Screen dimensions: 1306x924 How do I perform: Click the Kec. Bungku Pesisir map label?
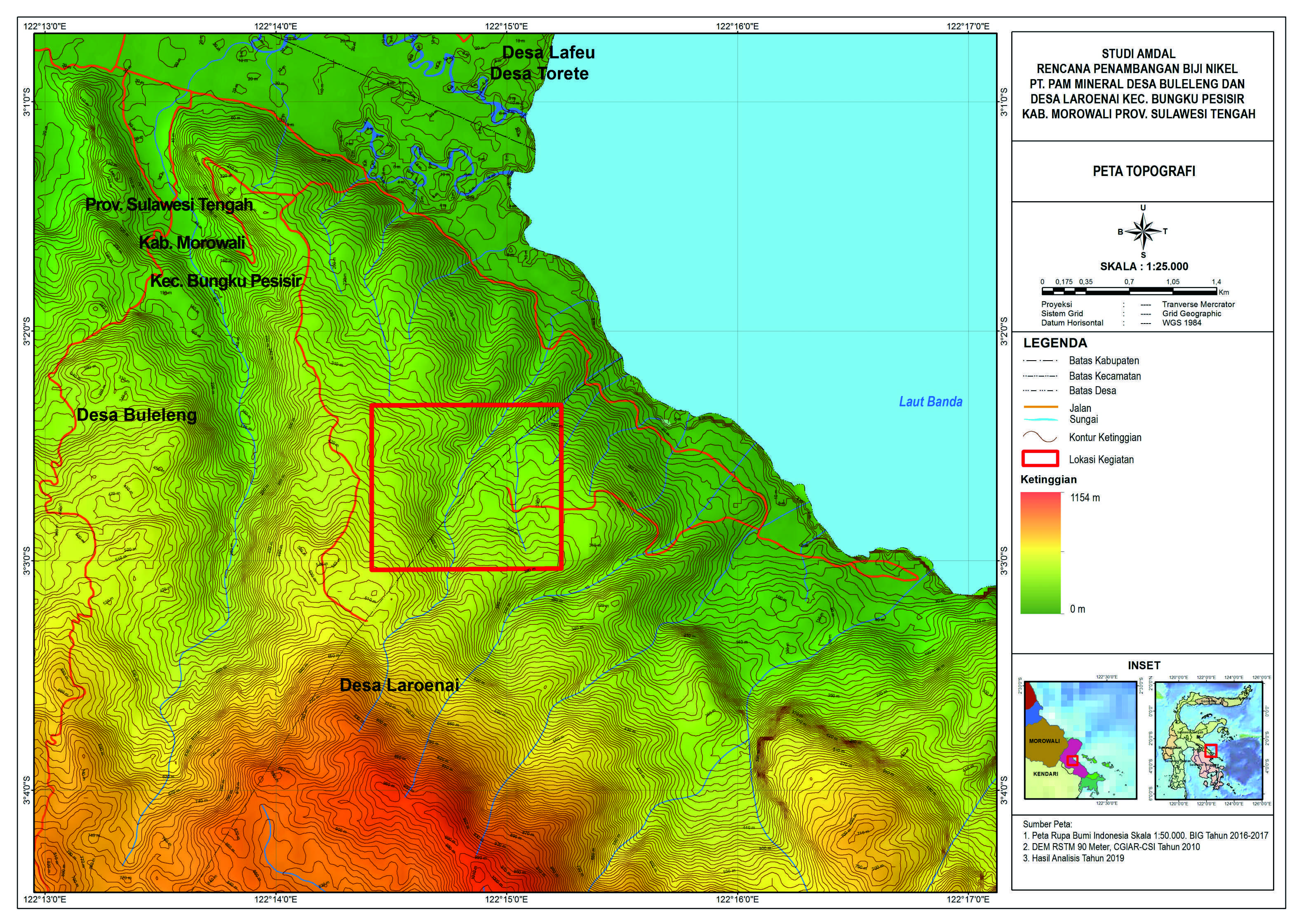click(225, 281)
